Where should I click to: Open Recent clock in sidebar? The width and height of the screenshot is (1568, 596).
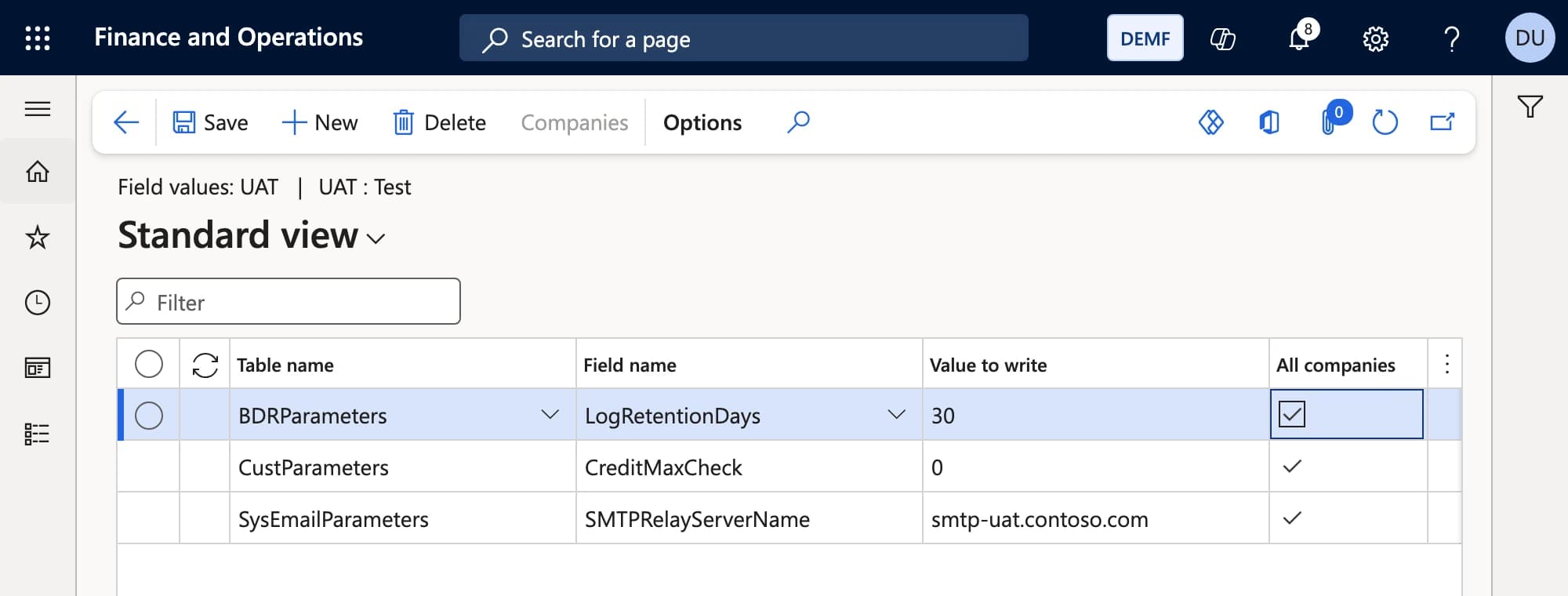(38, 303)
